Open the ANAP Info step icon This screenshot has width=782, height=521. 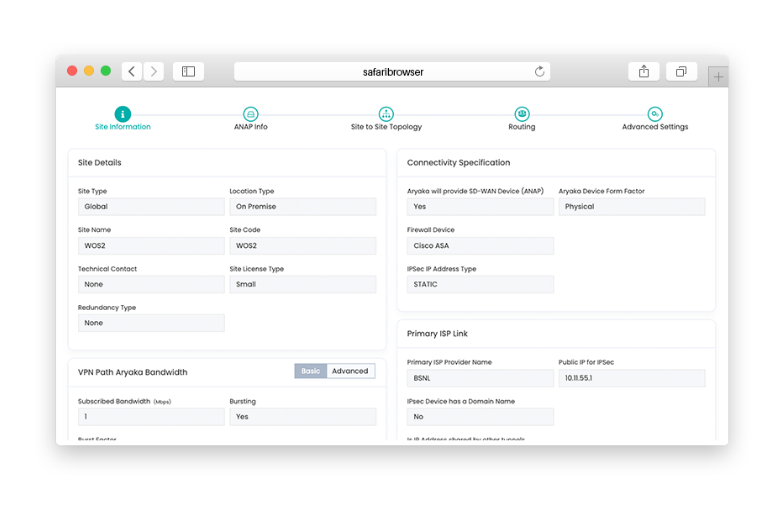coord(250,114)
